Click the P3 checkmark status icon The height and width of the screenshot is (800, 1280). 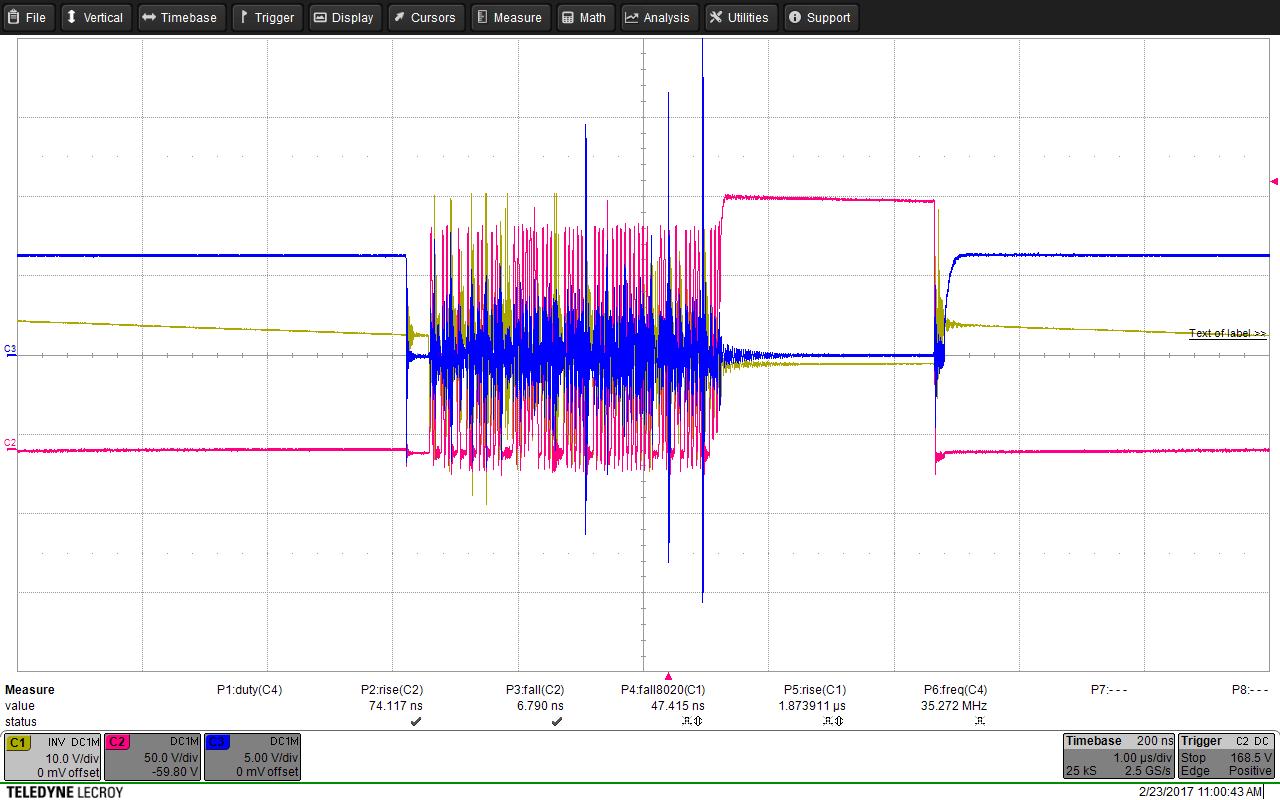click(557, 721)
